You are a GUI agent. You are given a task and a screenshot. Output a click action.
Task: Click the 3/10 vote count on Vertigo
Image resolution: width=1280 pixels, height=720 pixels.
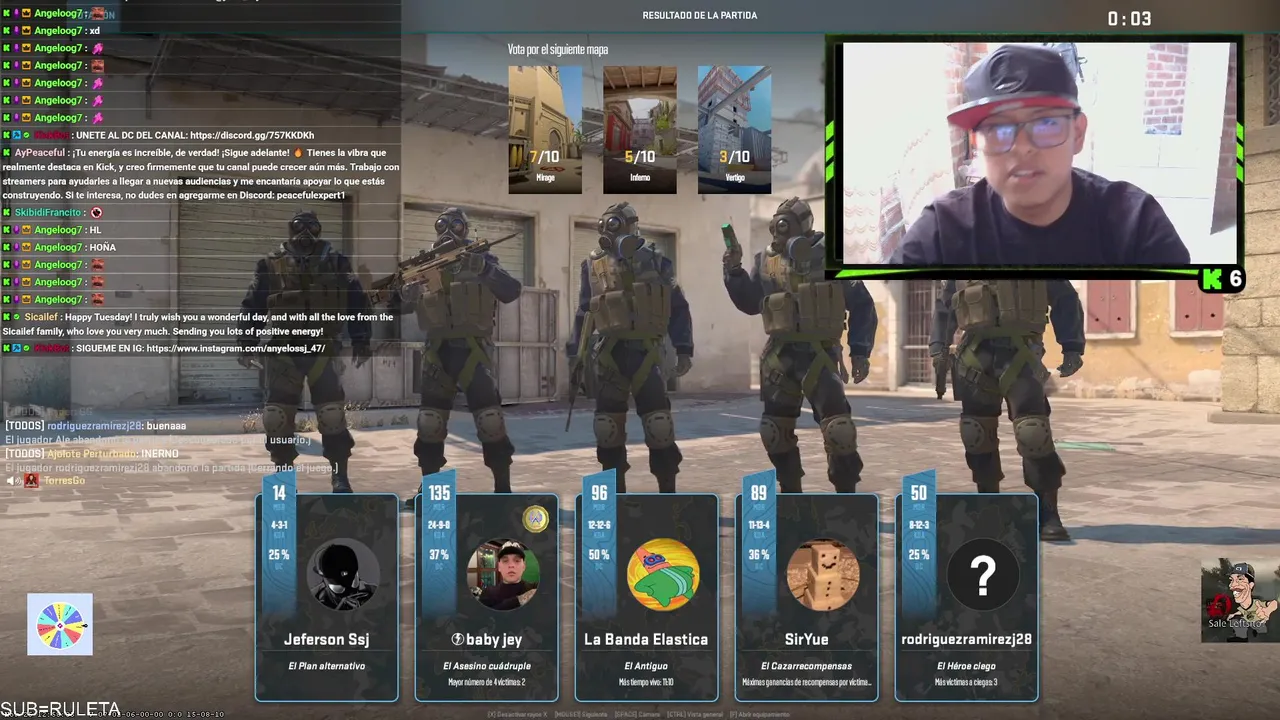pyautogui.click(x=735, y=157)
